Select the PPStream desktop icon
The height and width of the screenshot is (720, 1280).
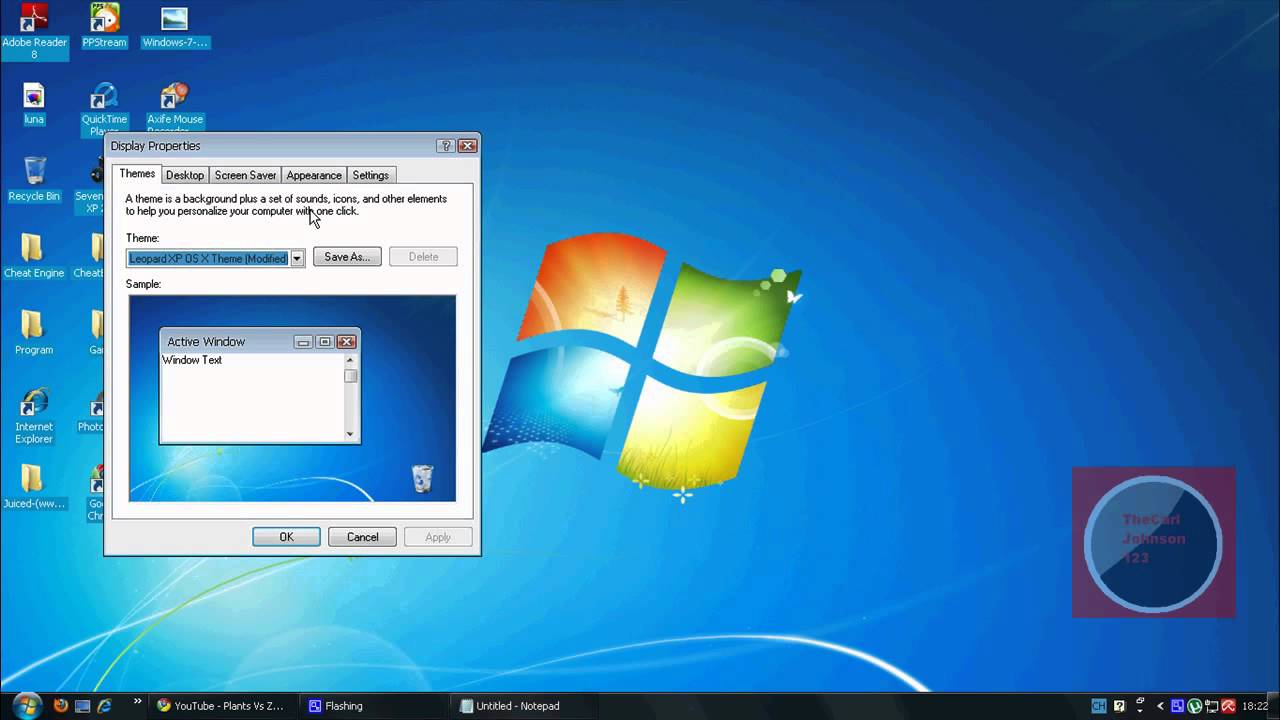pos(104,26)
